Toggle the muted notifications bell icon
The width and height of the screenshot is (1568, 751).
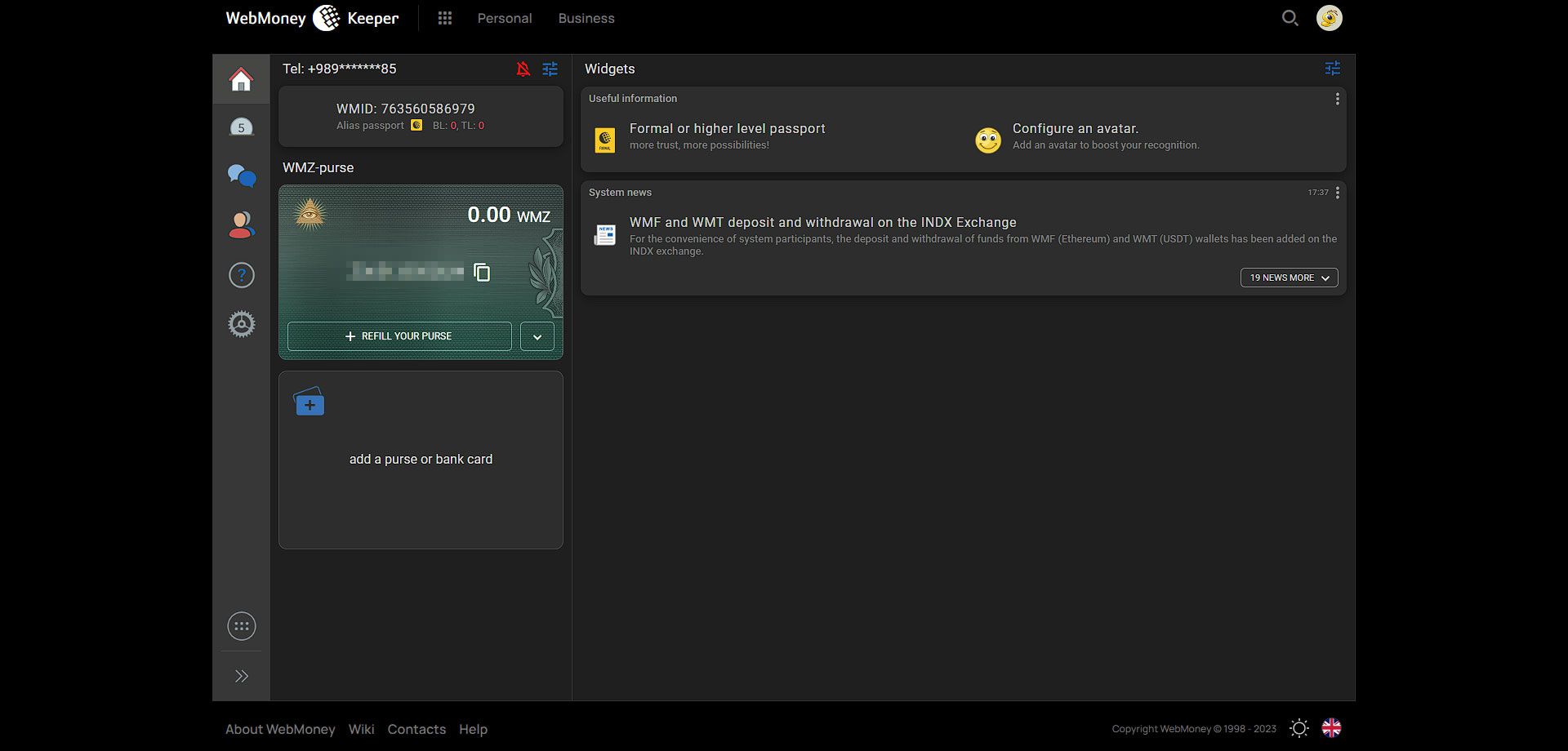pyautogui.click(x=523, y=69)
